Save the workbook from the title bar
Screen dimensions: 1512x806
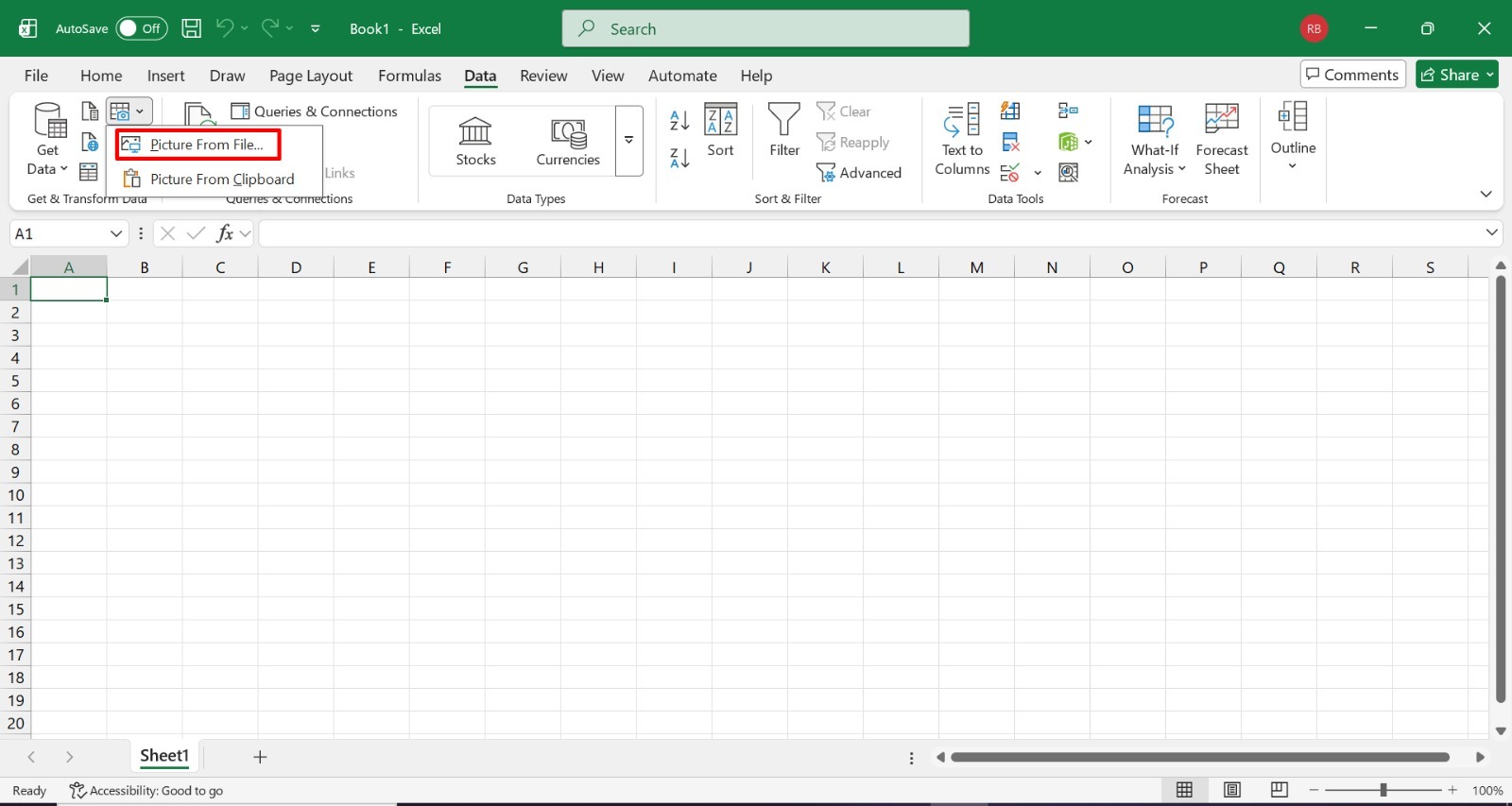tap(191, 28)
